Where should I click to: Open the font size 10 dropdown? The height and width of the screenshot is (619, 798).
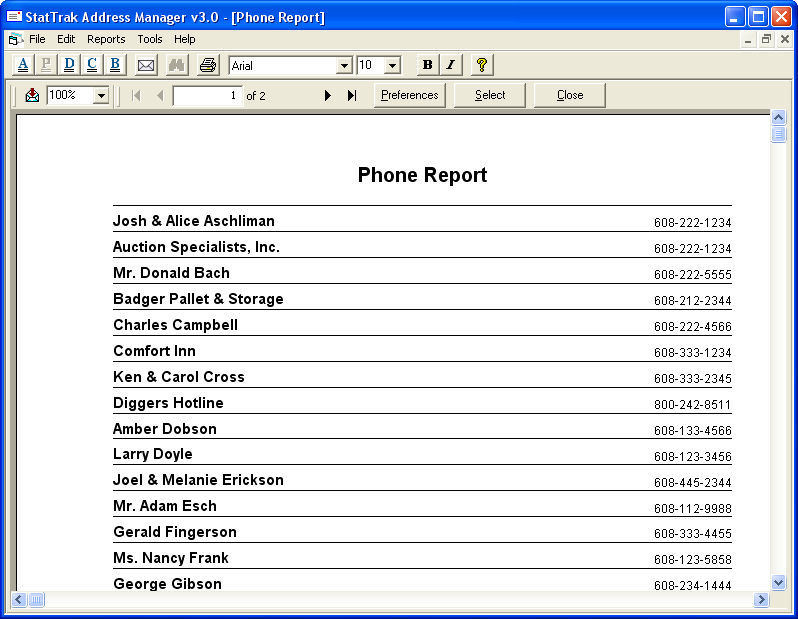pyautogui.click(x=392, y=66)
